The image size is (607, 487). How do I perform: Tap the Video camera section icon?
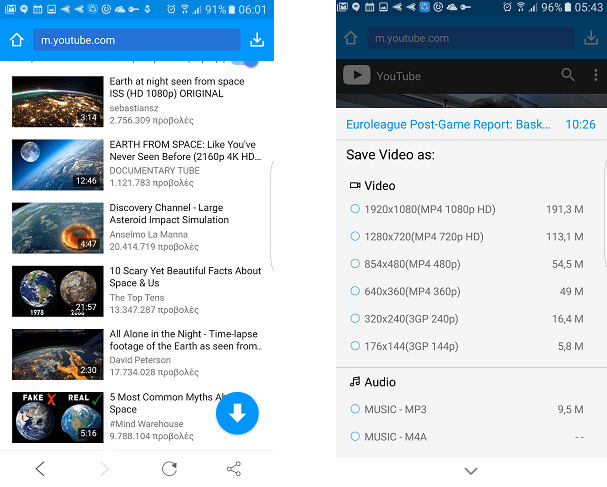(355, 185)
